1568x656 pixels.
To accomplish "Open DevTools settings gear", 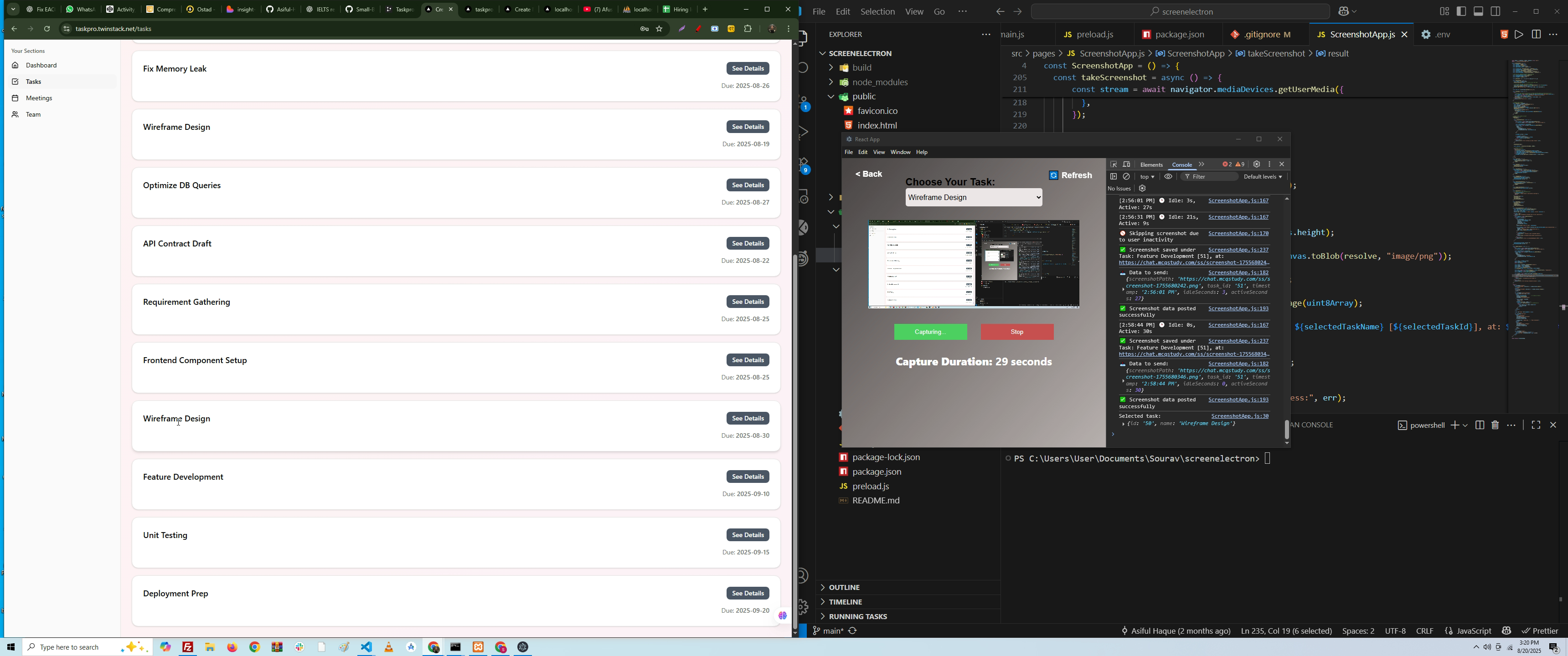I will tap(1256, 164).
